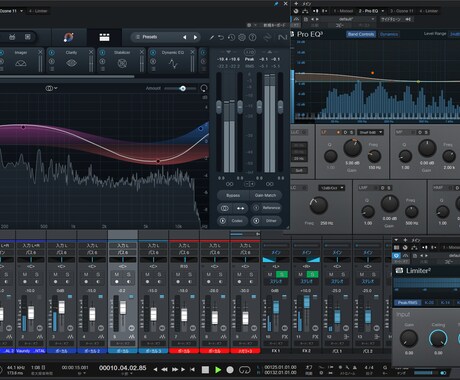Click the Stop button in transport bar
The width and height of the screenshot is (460, 380).
tap(205, 370)
